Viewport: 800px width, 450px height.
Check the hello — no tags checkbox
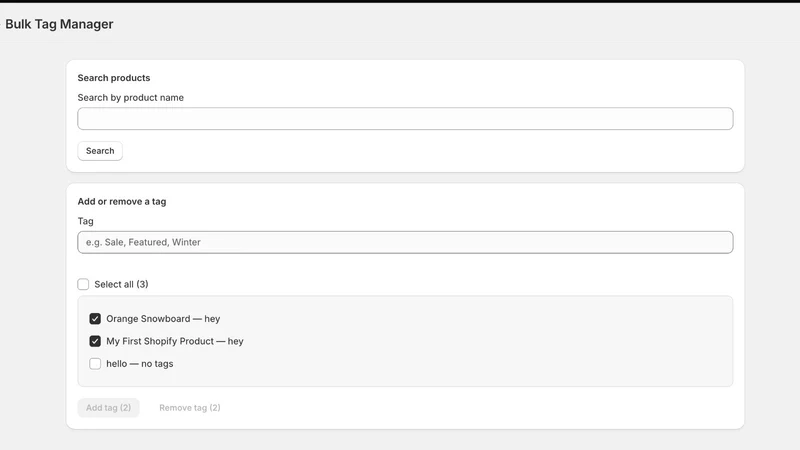tap(95, 364)
